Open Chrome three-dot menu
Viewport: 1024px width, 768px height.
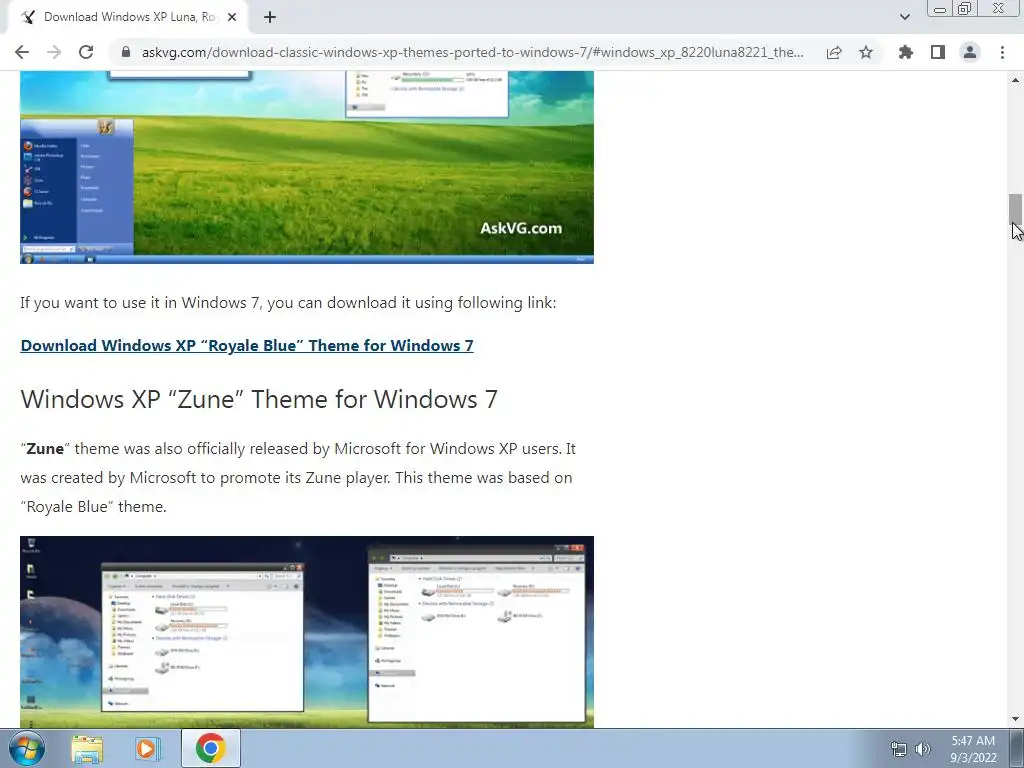coord(1002,52)
